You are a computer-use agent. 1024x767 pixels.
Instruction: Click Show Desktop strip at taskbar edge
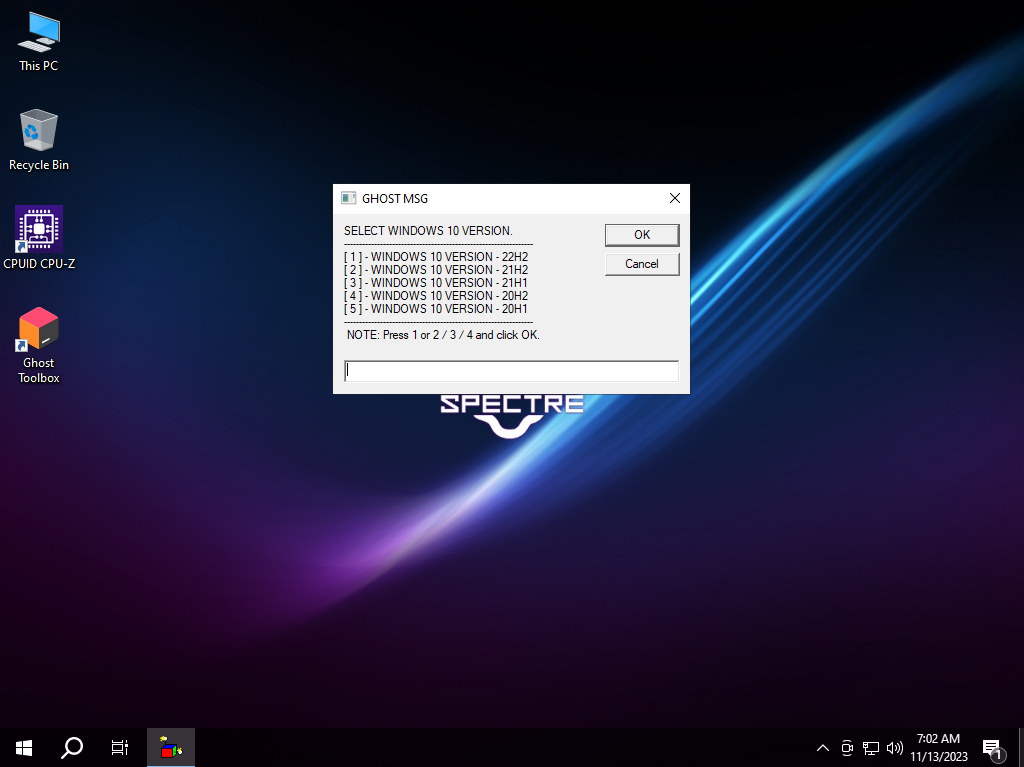(1021, 747)
